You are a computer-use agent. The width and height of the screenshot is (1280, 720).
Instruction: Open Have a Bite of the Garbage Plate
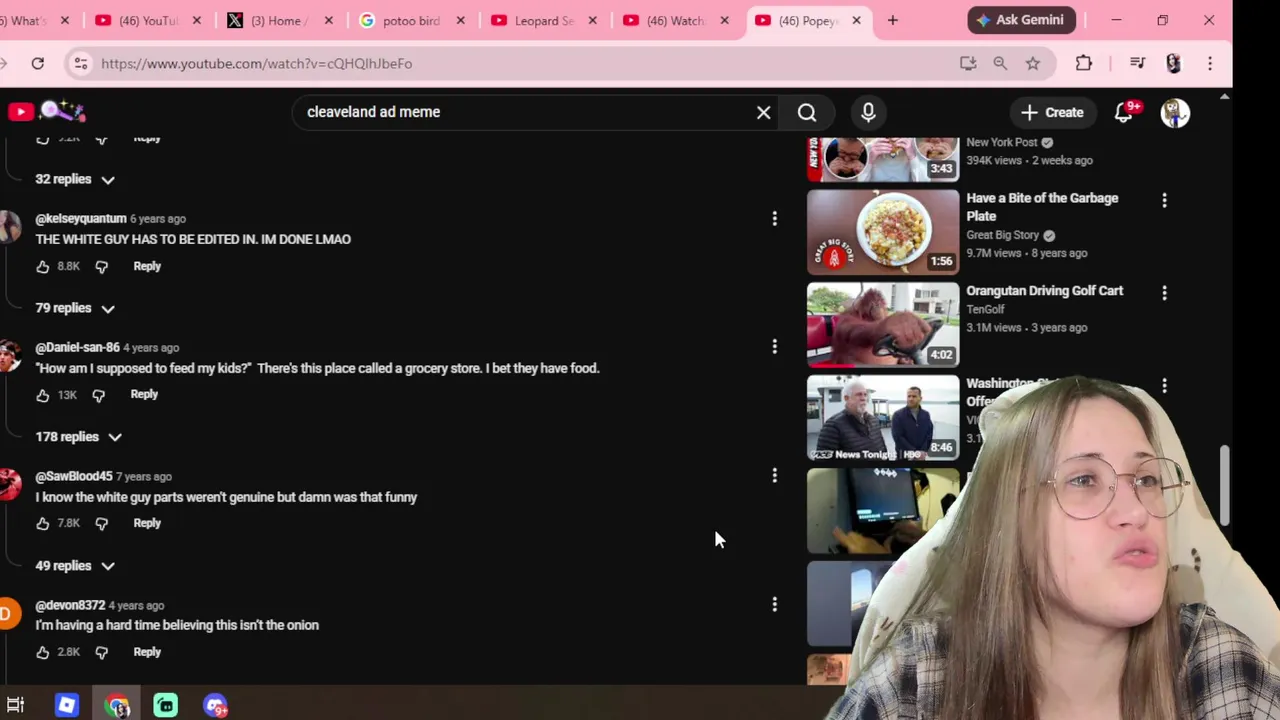tap(1042, 207)
